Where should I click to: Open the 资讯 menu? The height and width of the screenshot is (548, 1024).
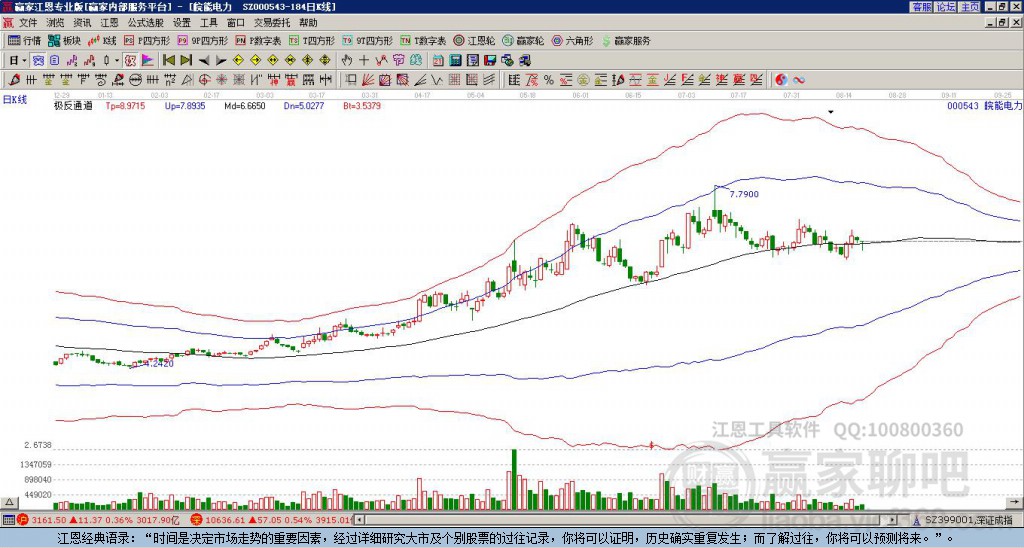click(x=82, y=23)
